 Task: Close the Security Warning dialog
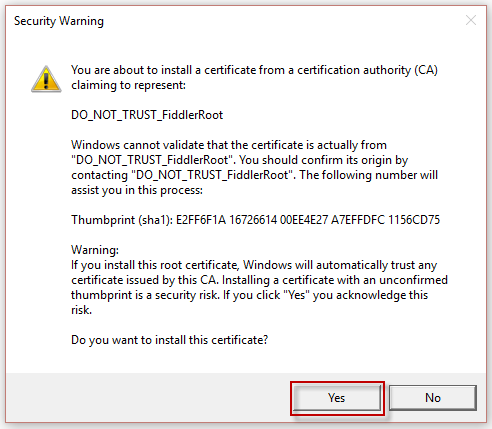[471, 21]
